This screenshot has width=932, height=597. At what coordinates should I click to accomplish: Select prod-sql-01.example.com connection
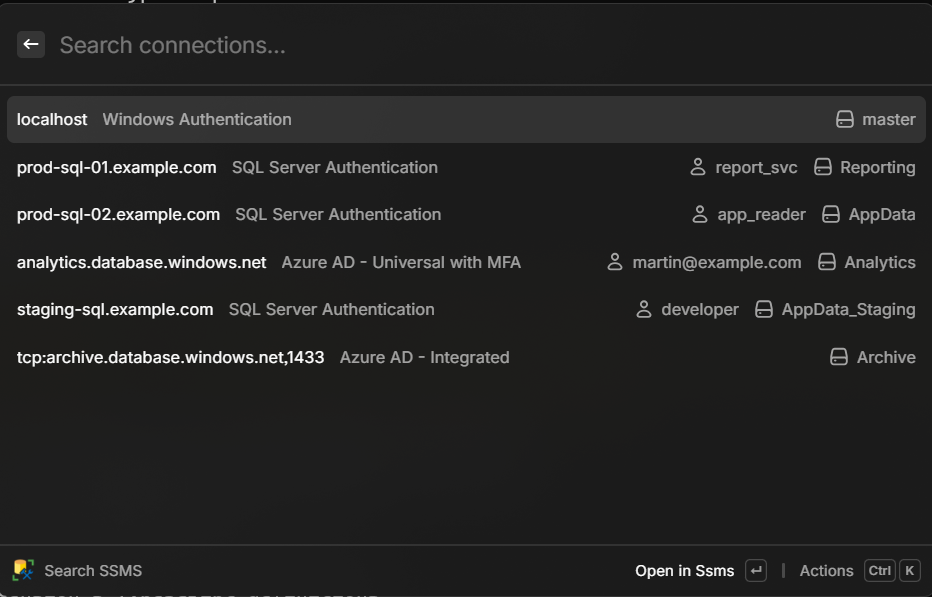coord(466,168)
